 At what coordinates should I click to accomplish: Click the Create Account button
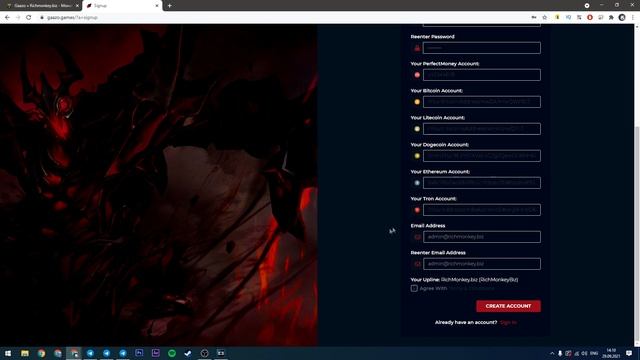508,306
